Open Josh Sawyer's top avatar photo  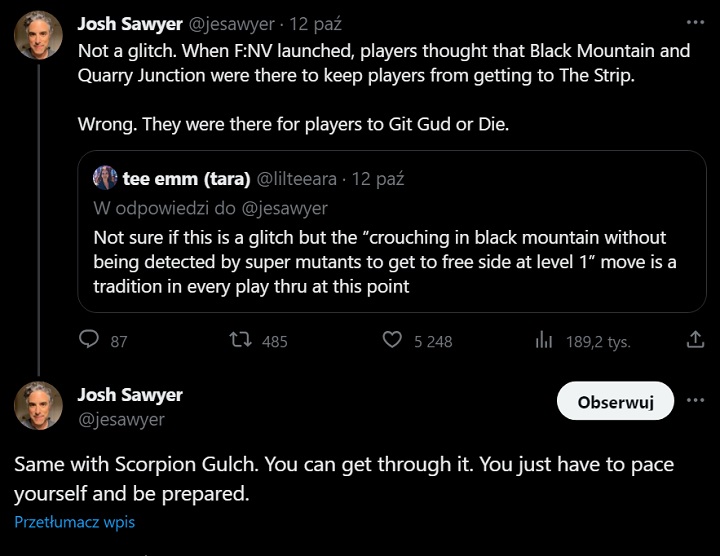38,37
